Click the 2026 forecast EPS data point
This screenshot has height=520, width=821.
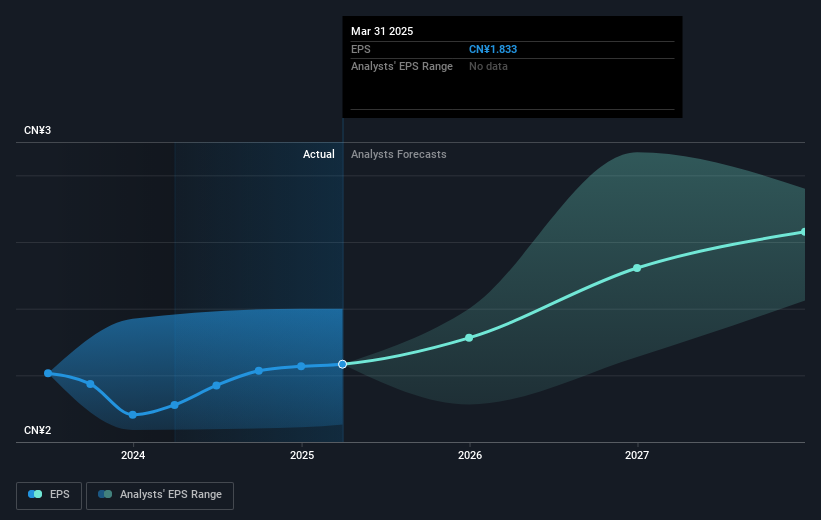coord(469,338)
